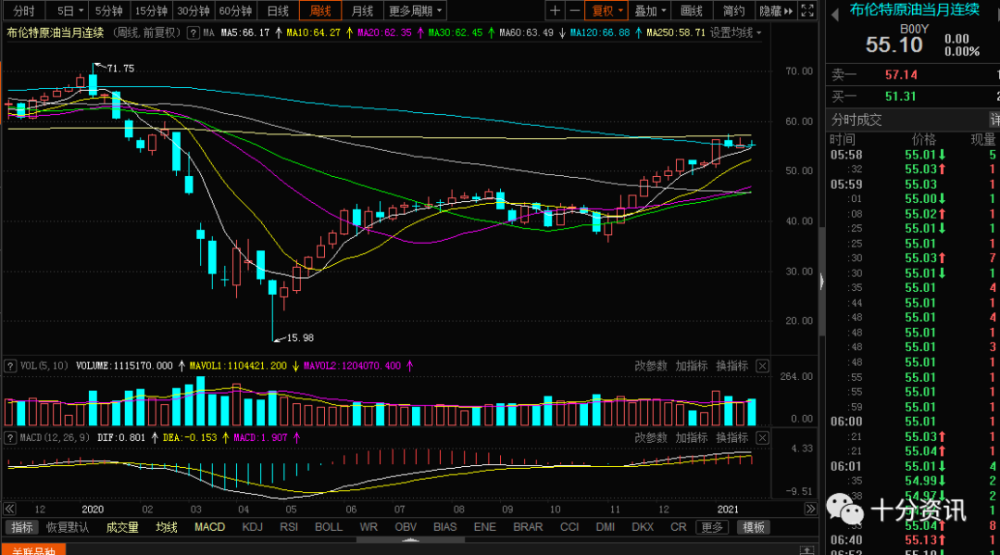The width and height of the screenshot is (1000, 555).
Task: Enable WR indicator
Action: click(369, 528)
